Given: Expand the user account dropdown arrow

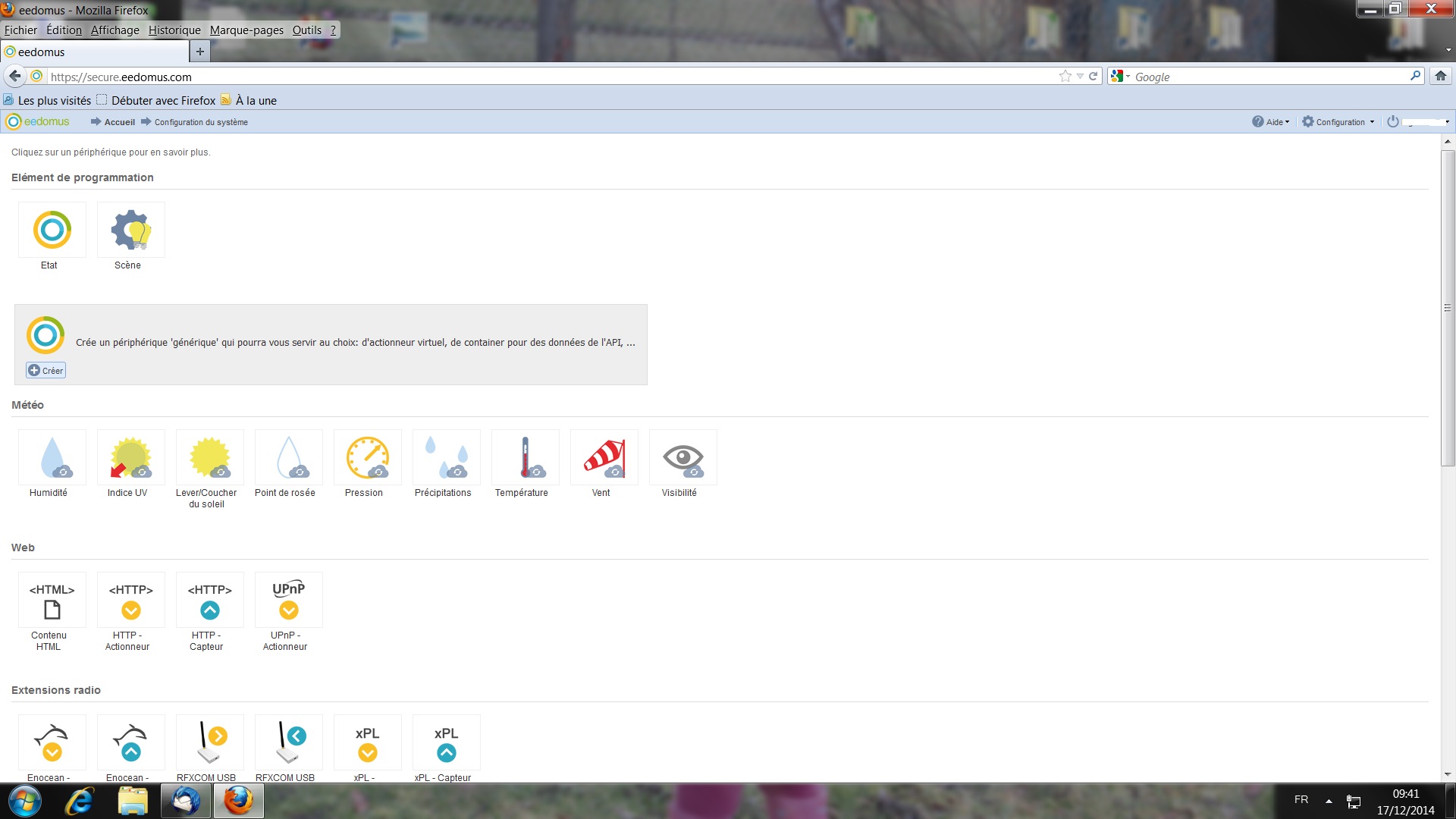Looking at the screenshot, I should pos(1447,122).
